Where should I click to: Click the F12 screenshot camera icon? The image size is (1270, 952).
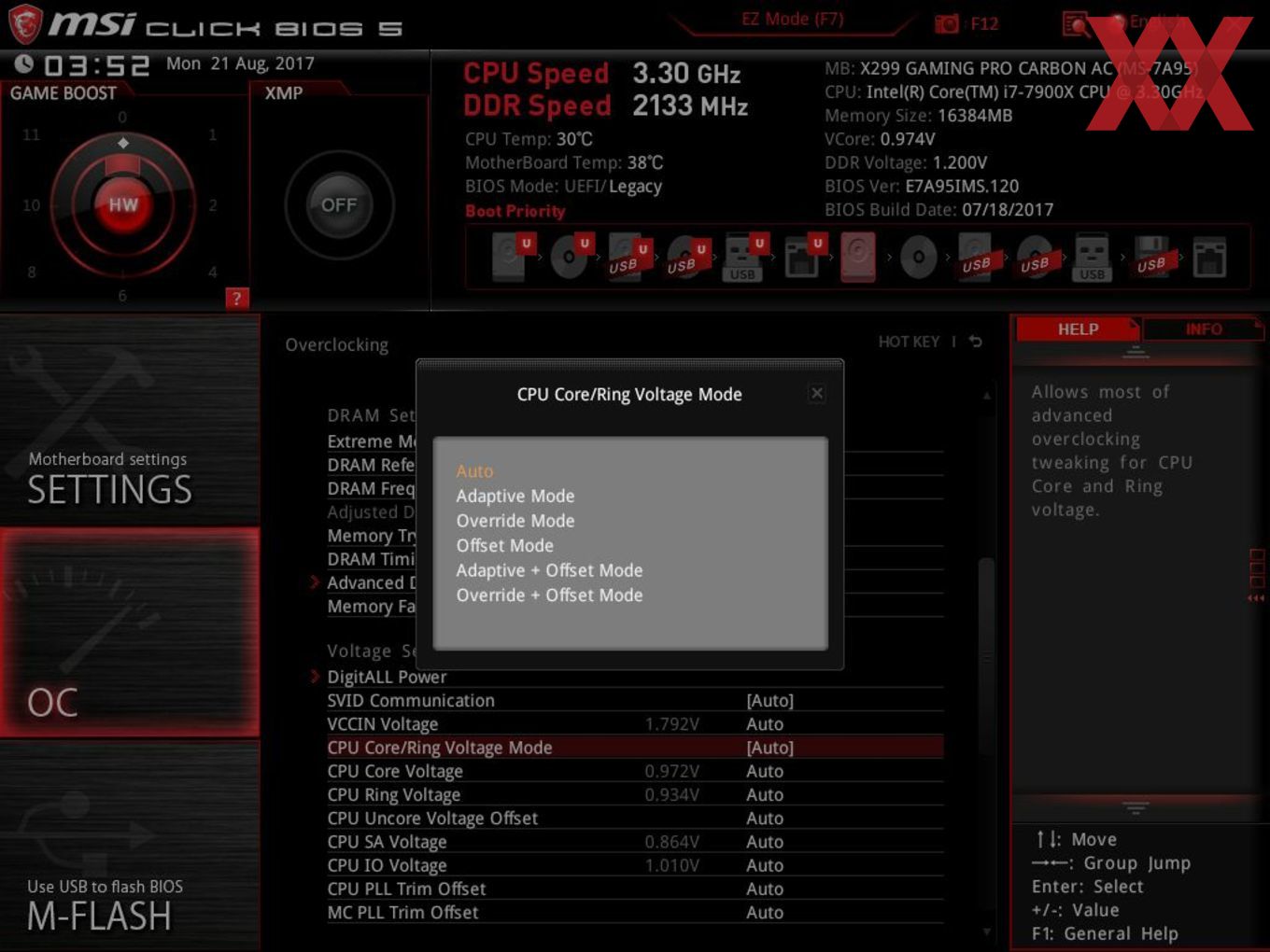(x=947, y=23)
